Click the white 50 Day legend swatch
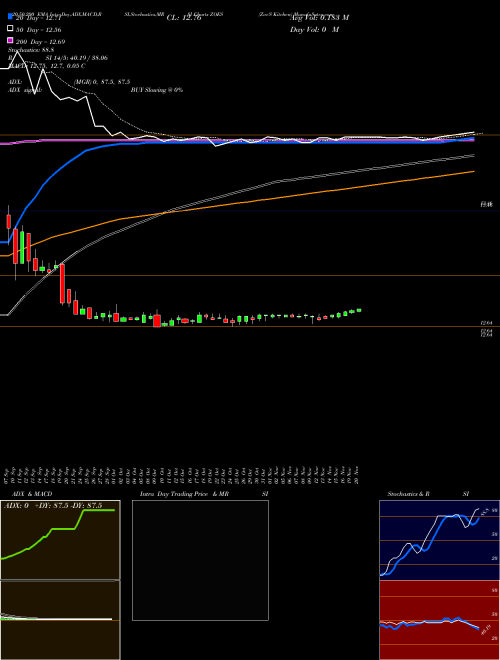The width and height of the screenshot is (500, 660). (x=11, y=29)
